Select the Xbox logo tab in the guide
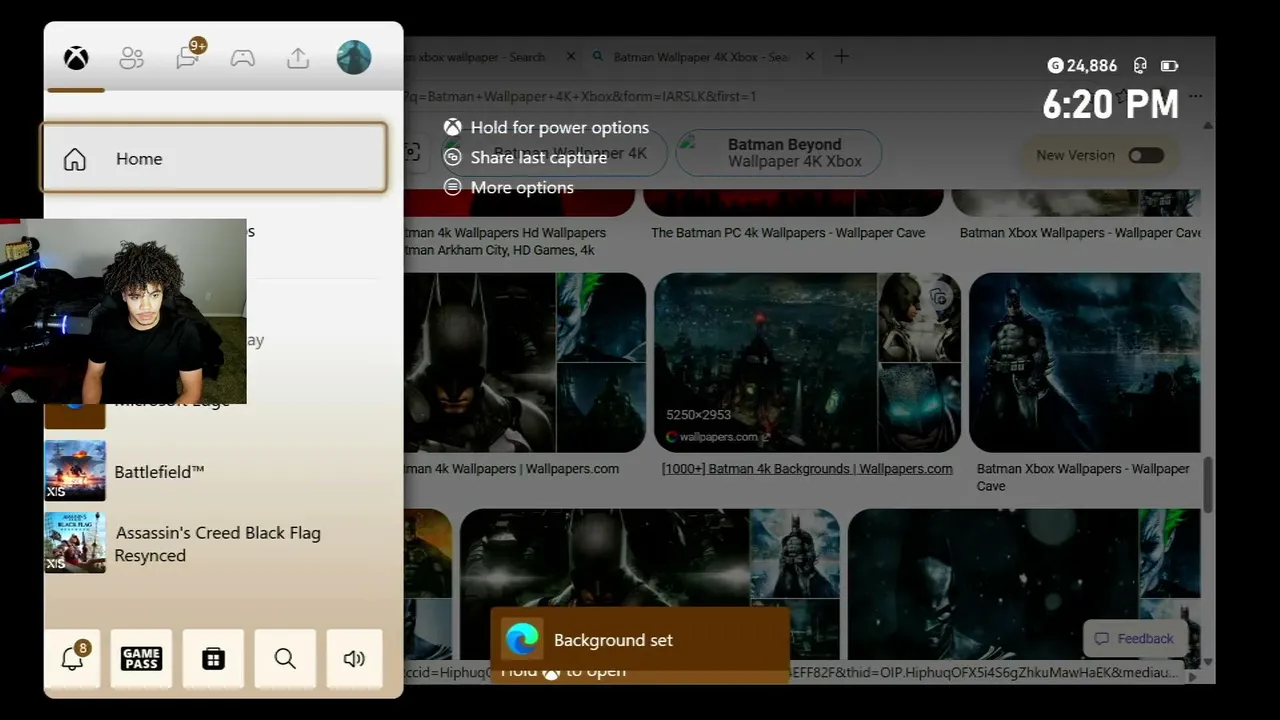 (x=76, y=58)
